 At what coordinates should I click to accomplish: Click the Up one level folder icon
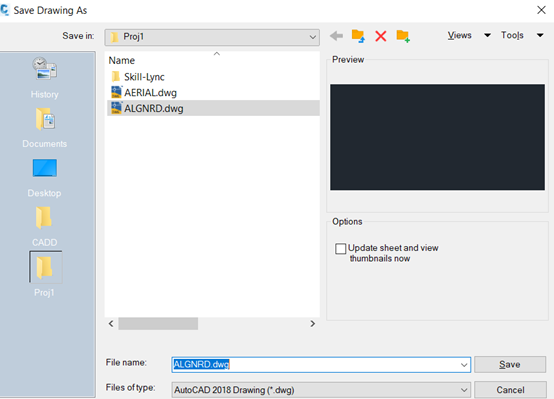(358, 36)
